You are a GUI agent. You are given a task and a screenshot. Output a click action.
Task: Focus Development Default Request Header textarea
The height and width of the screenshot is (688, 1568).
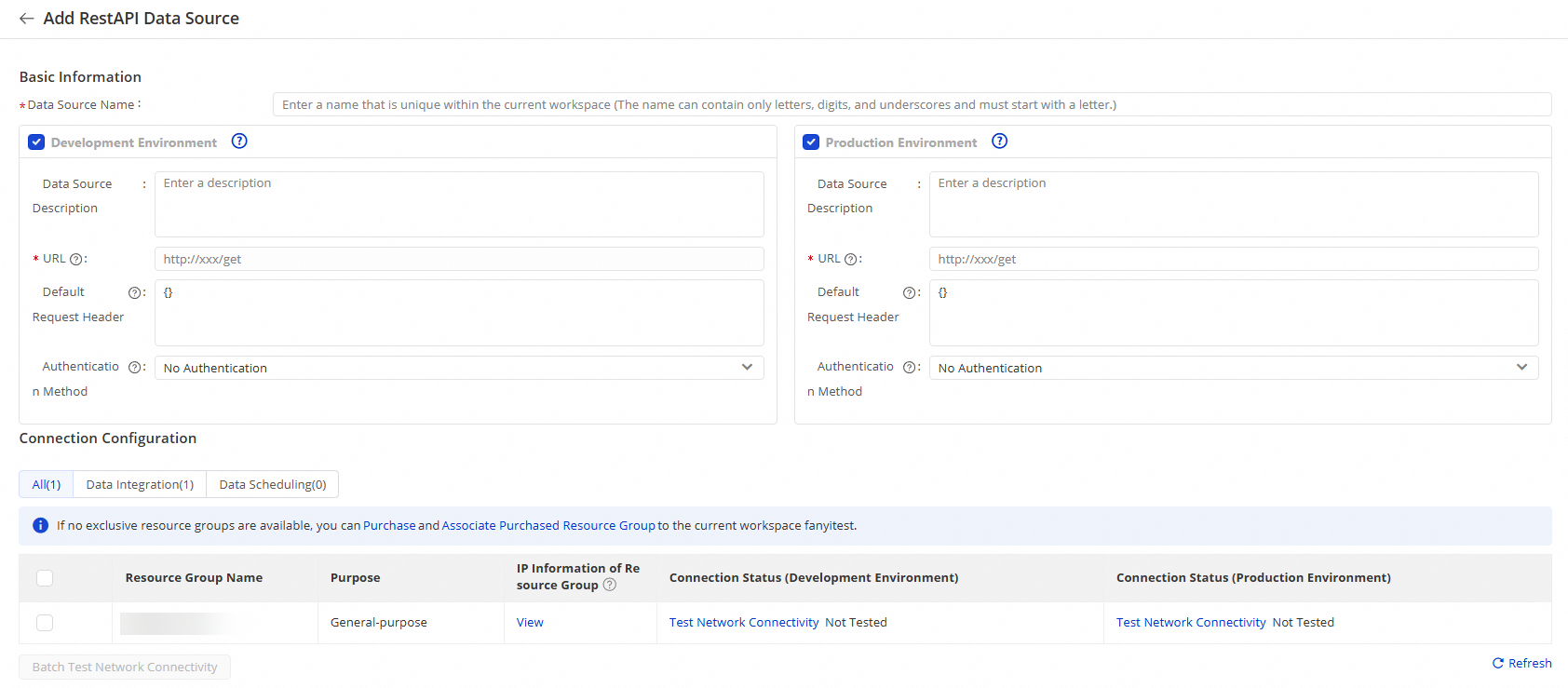tap(459, 313)
